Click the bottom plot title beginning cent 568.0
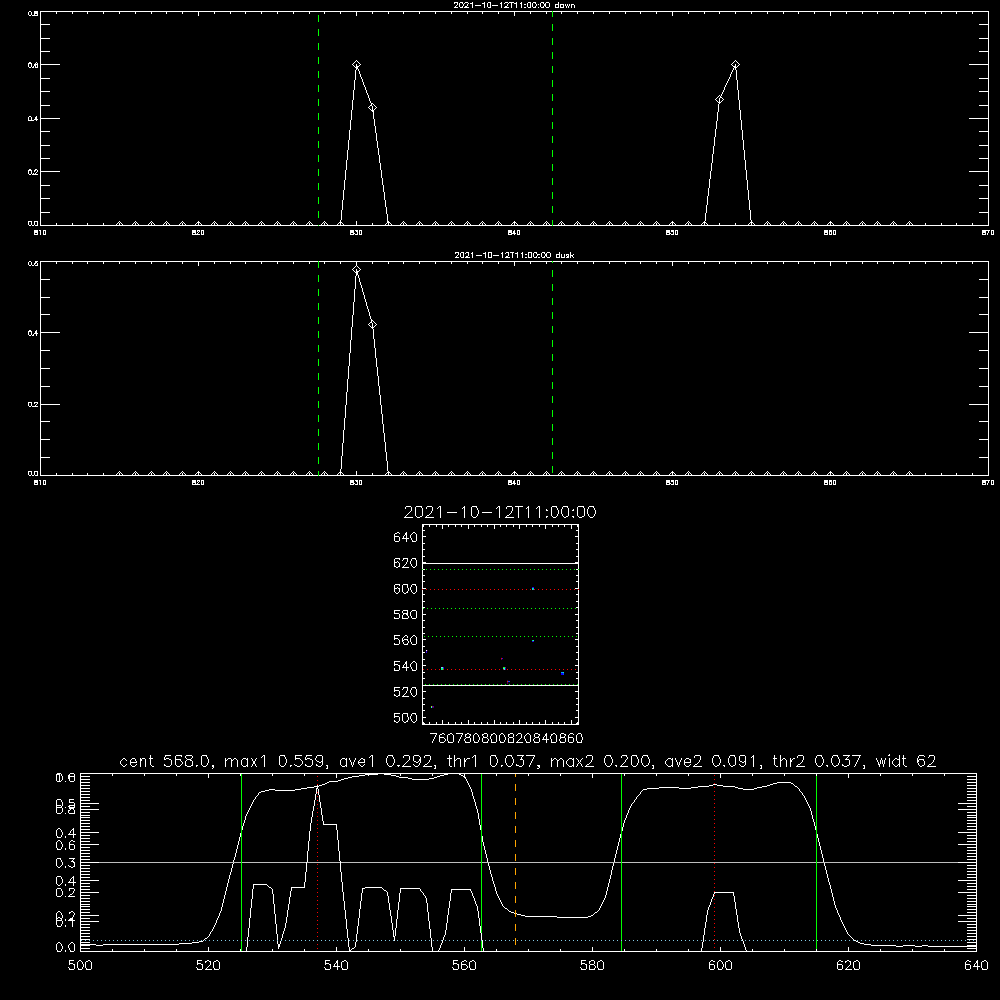 click(x=528, y=761)
